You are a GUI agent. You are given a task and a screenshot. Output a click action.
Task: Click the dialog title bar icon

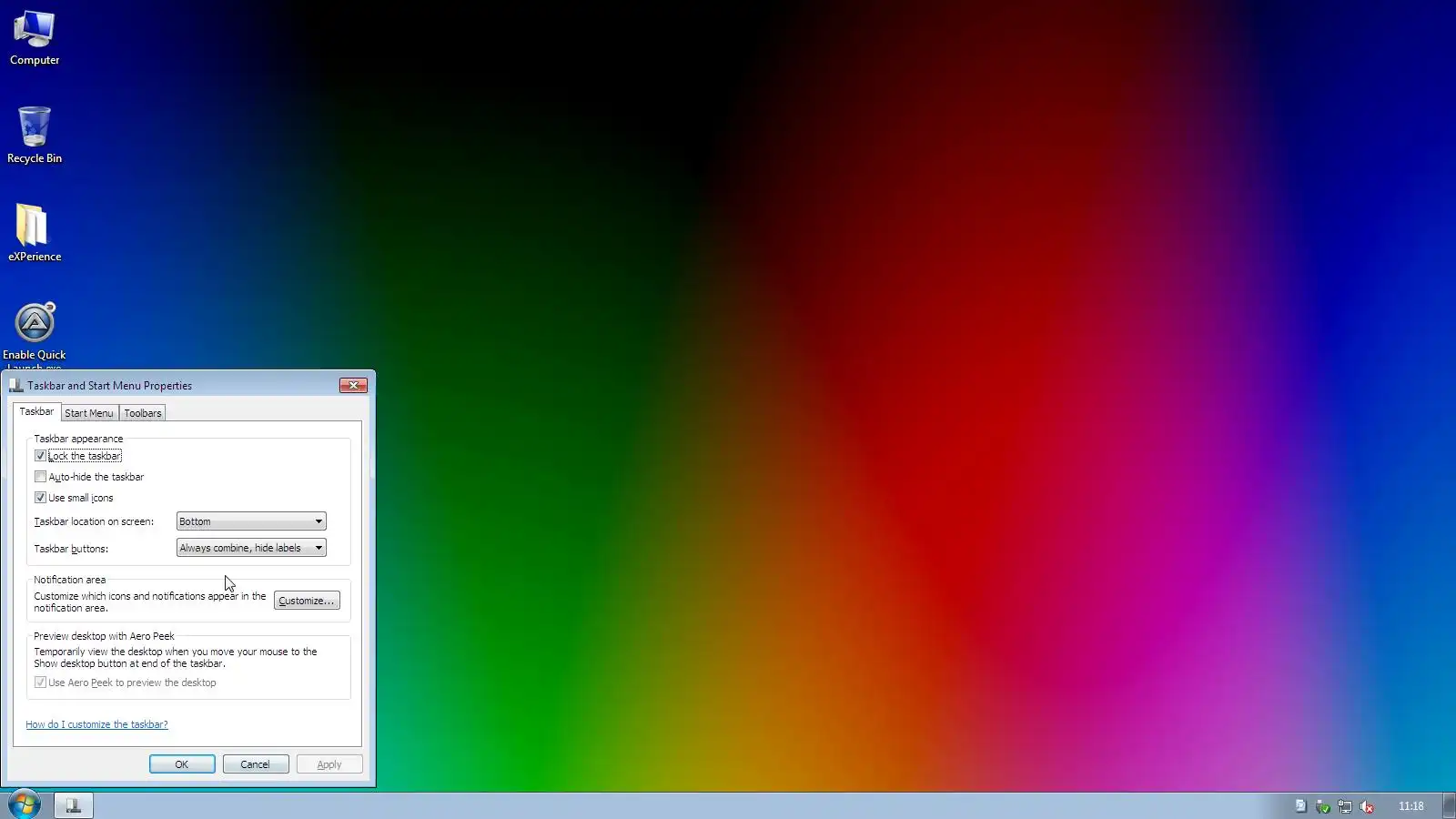tap(15, 385)
